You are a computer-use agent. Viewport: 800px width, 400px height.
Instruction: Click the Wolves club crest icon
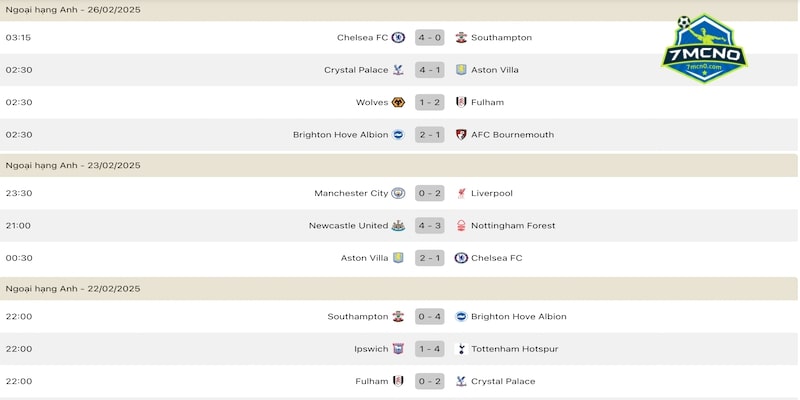click(x=398, y=102)
